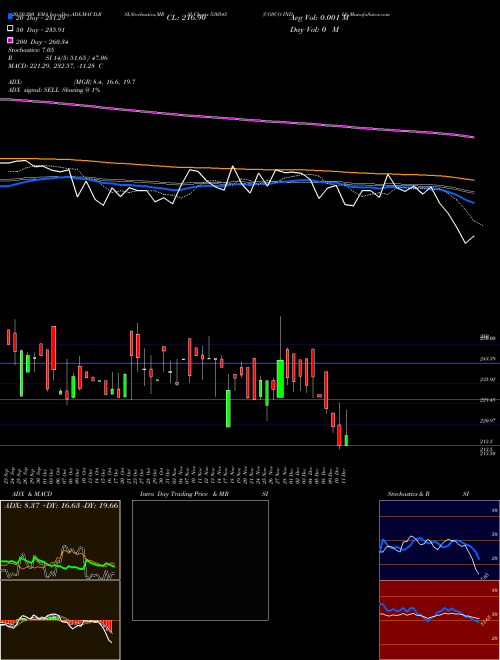
Task: Click the 'ADX & MACD' panel title
Action: 32,494
